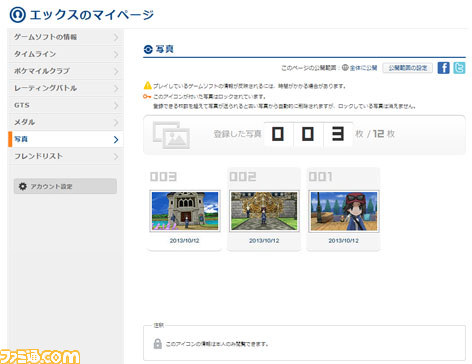
Task: Click the globe icon beside 全体に公開
Action: [345, 67]
